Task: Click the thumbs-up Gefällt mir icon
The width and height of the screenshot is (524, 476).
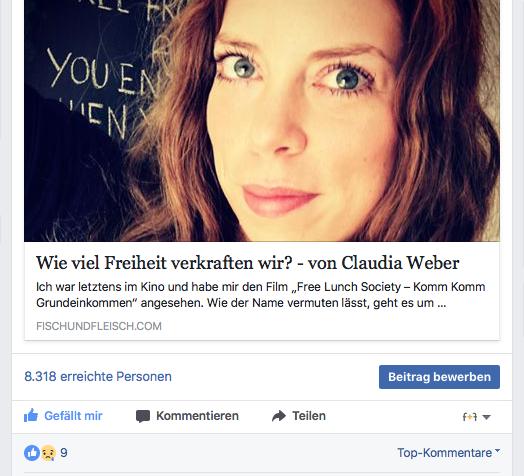Action: (31, 415)
